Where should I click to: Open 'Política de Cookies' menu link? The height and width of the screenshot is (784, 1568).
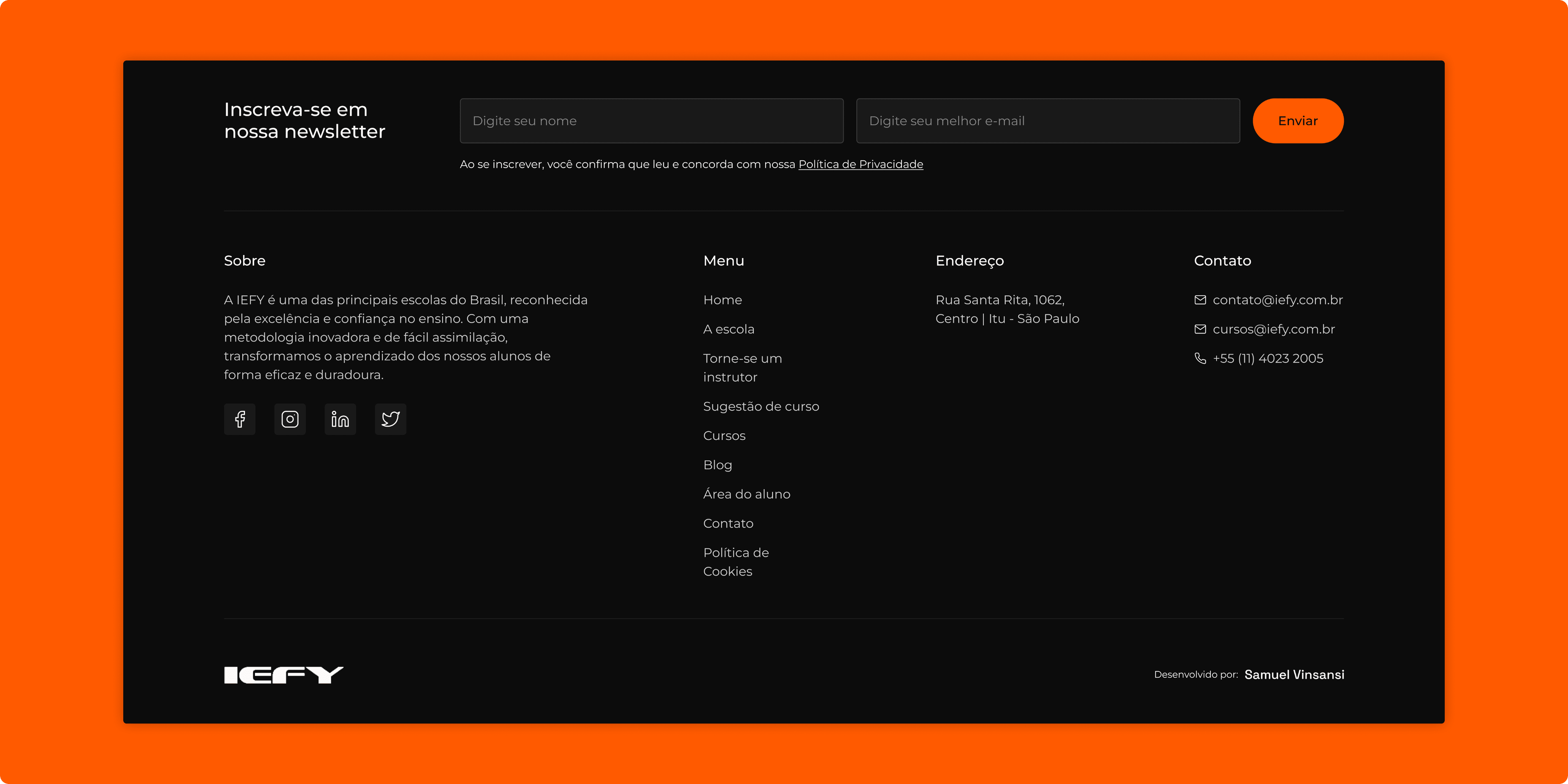(x=736, y=562)
